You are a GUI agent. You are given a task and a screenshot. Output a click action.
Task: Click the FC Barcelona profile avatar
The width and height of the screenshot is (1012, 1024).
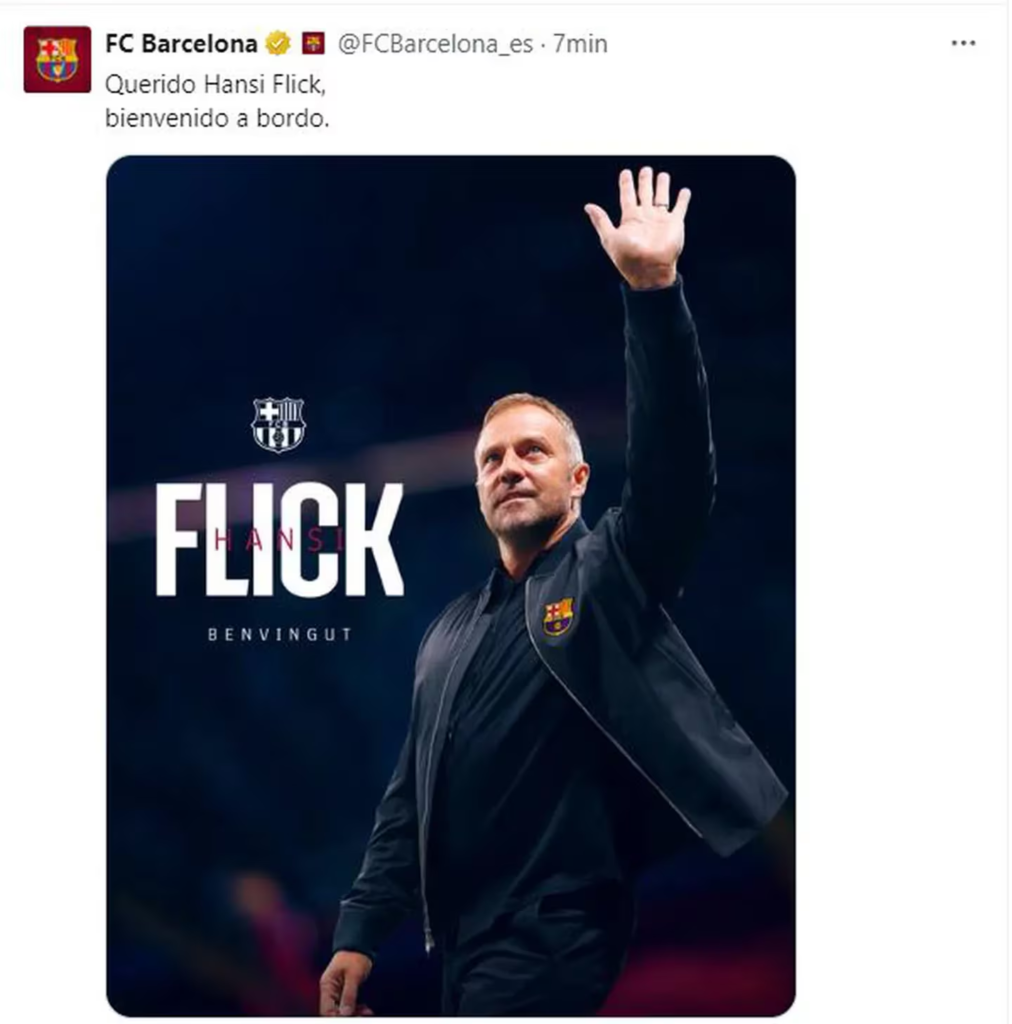[x=57, y=60]
